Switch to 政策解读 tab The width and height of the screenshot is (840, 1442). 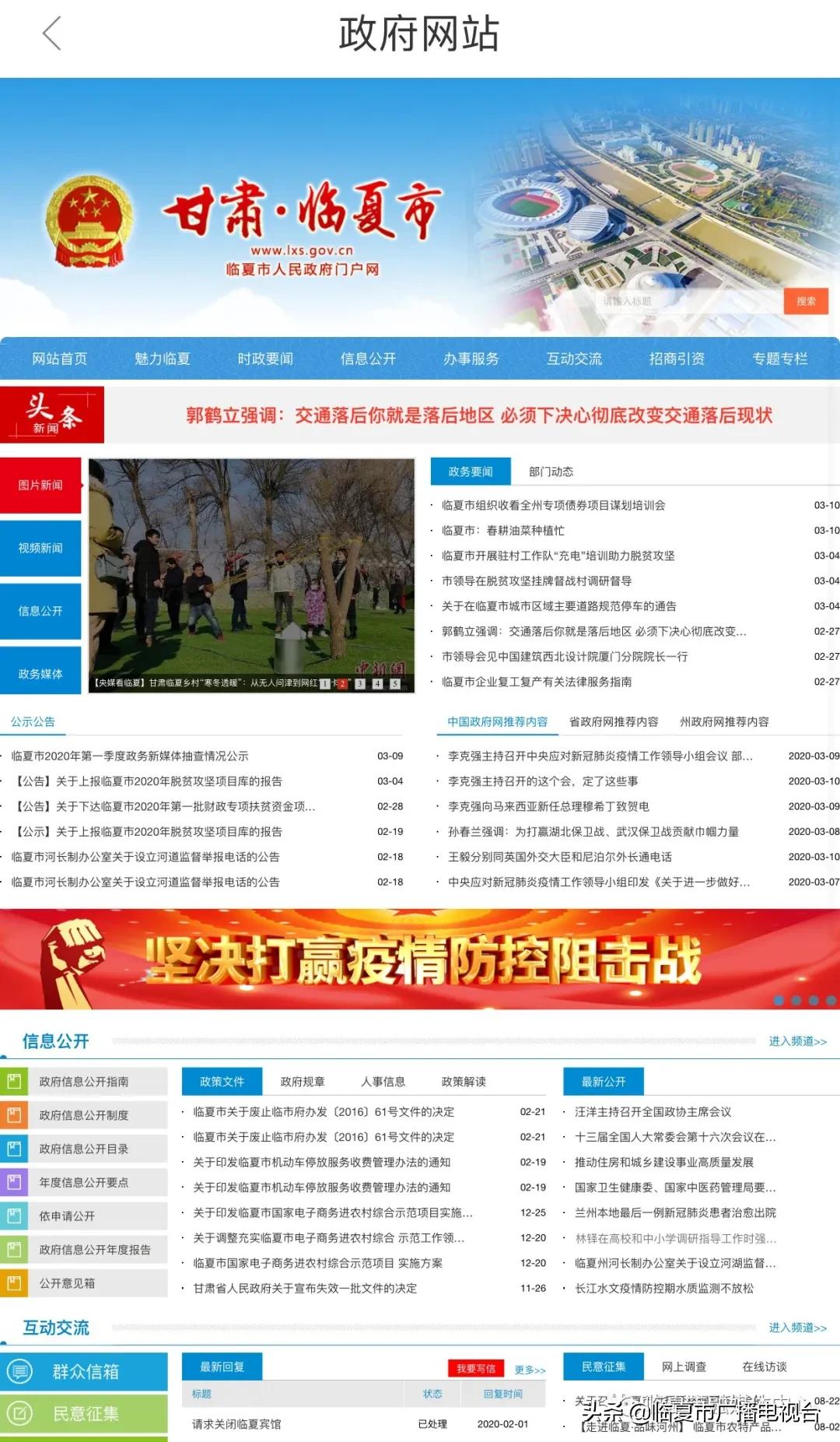pyautogui.click(x=464, y=1082)
